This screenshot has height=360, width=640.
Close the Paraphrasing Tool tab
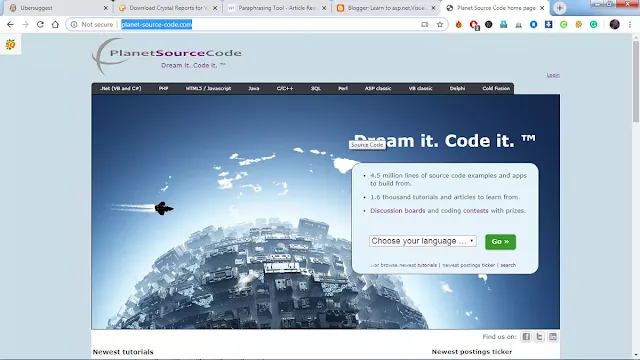[324, 8]
